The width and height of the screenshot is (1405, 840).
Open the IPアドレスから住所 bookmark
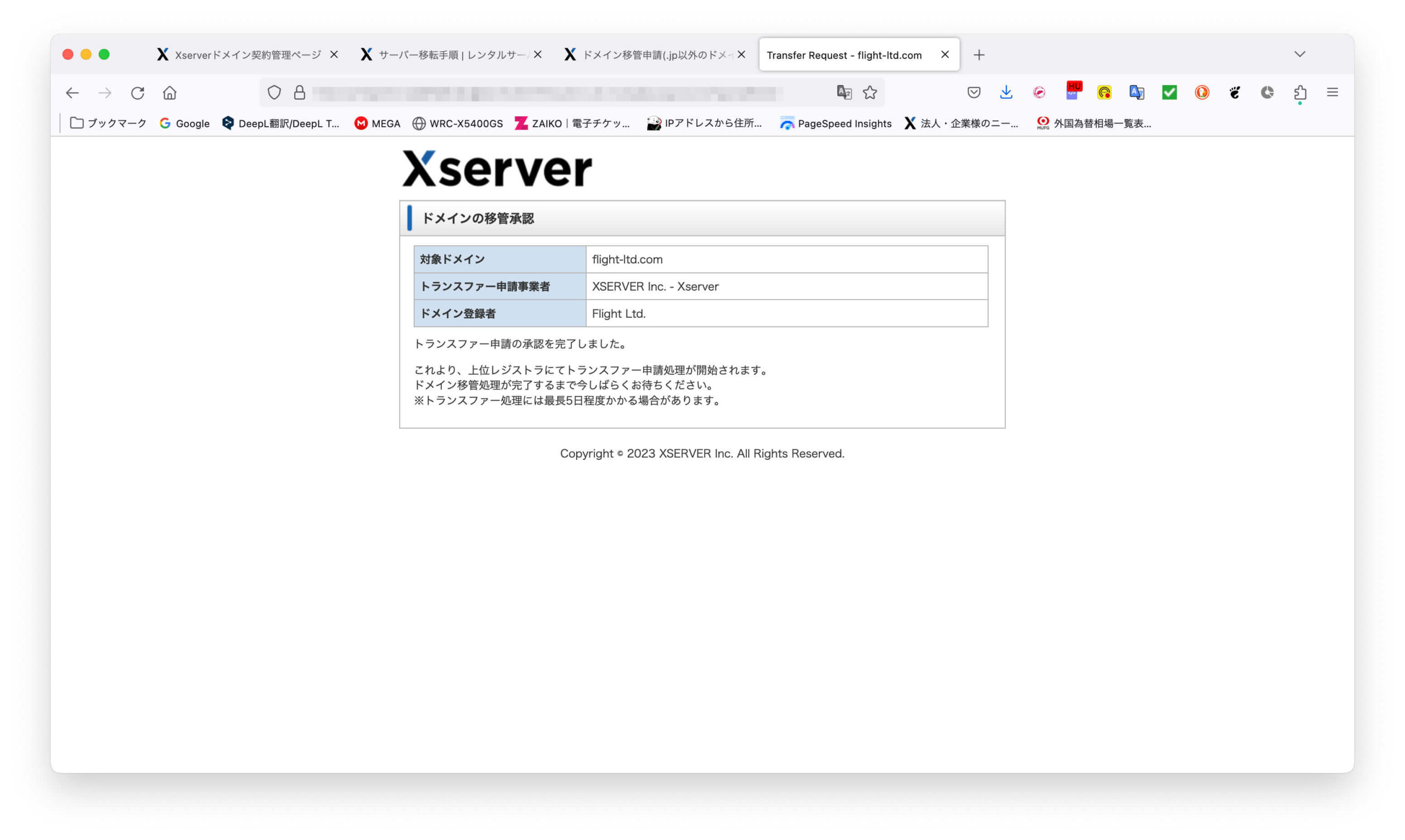tap(704, 123)
